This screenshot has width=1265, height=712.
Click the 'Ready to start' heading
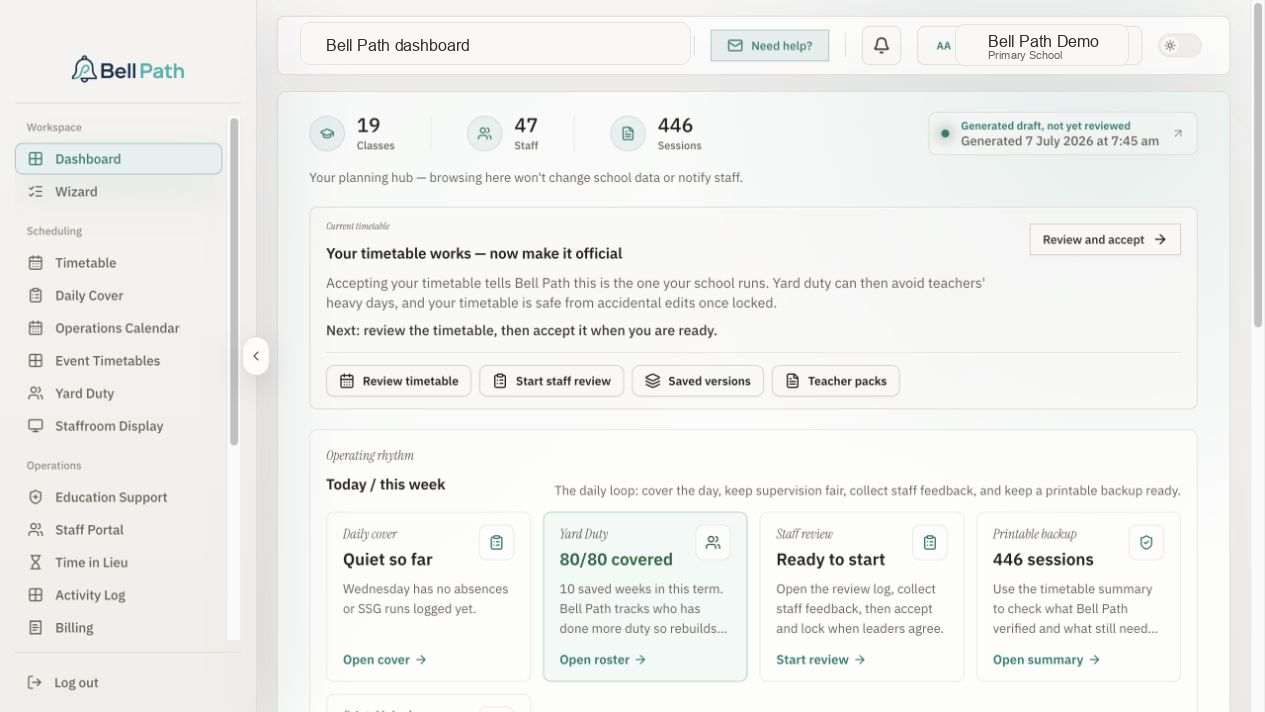pos(831,560)
